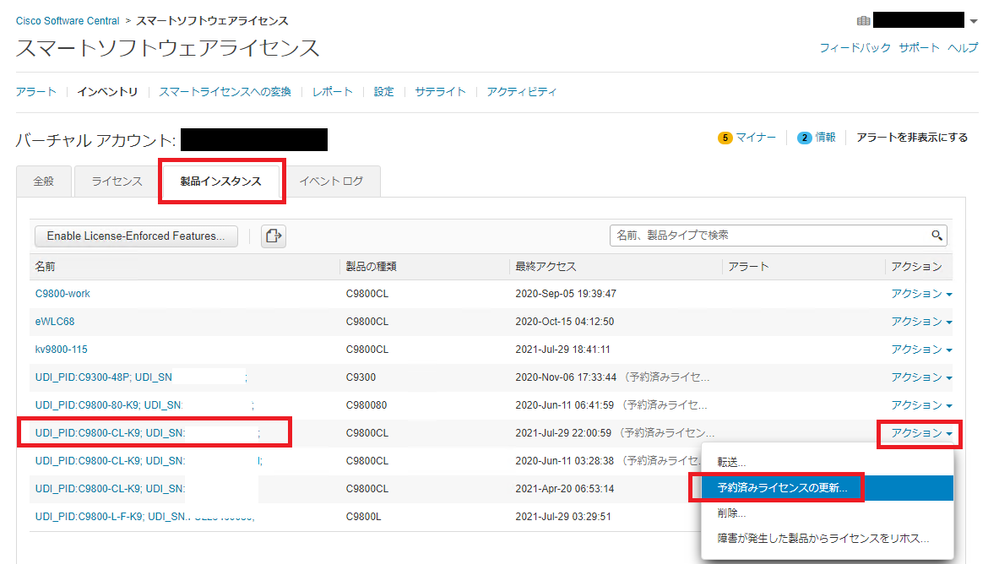This screenshot has width=999, height=564.
Task: Click the account building icon at top right
Action: [x=863, y=21]
